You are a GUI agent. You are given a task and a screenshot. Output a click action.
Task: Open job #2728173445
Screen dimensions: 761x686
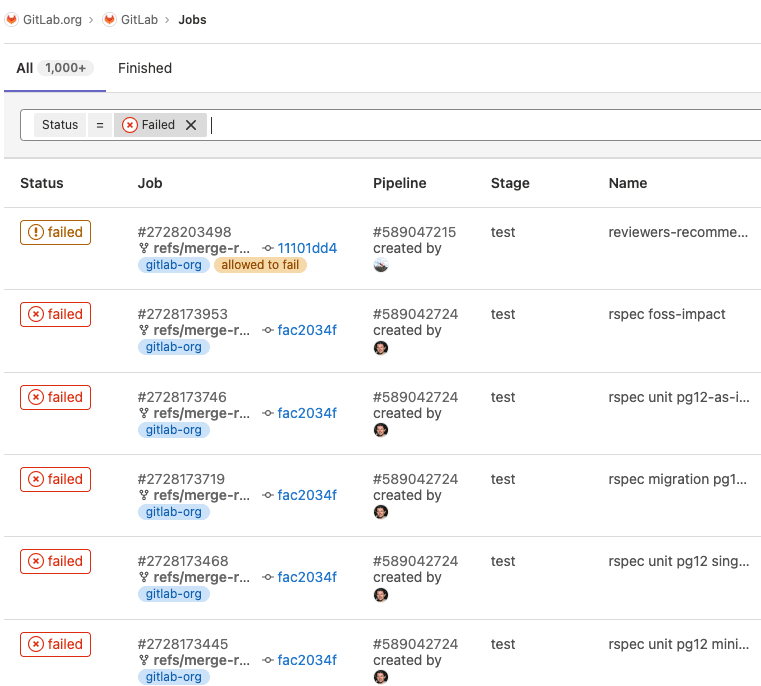[x=183, y=644]
